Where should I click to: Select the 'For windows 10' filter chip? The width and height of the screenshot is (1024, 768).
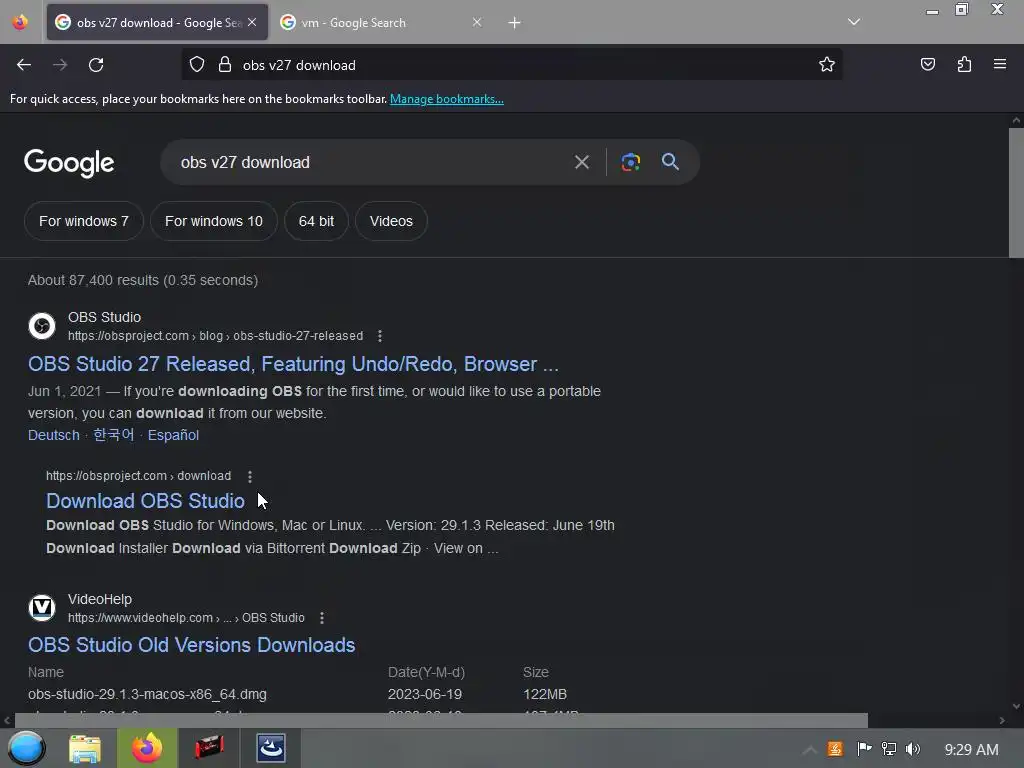(x=214, y=221)
